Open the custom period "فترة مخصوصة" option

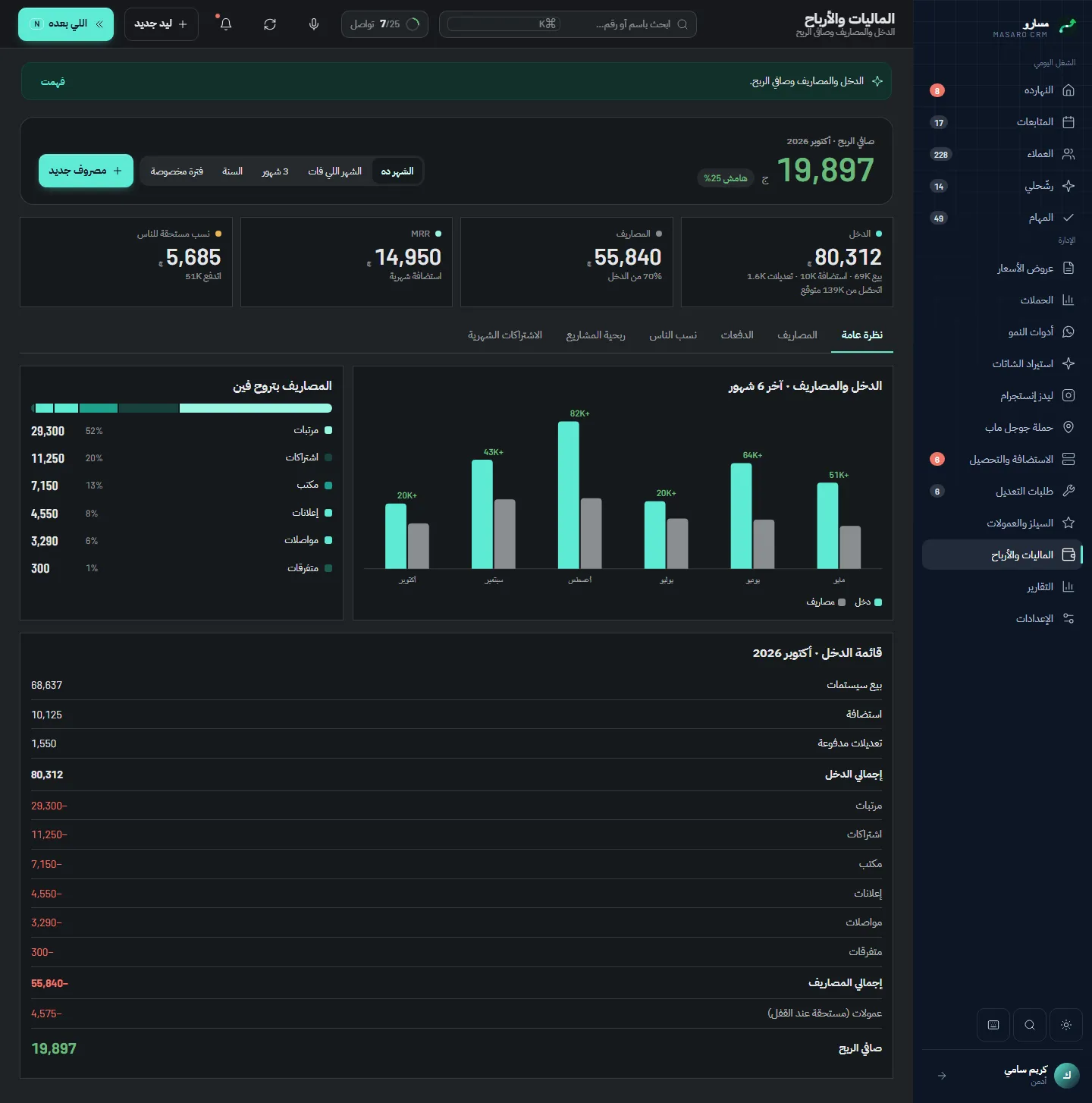(177, 171)
